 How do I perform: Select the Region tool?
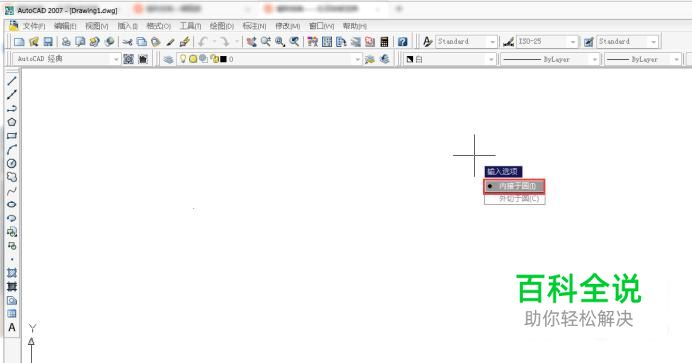[x=12, y=300]
